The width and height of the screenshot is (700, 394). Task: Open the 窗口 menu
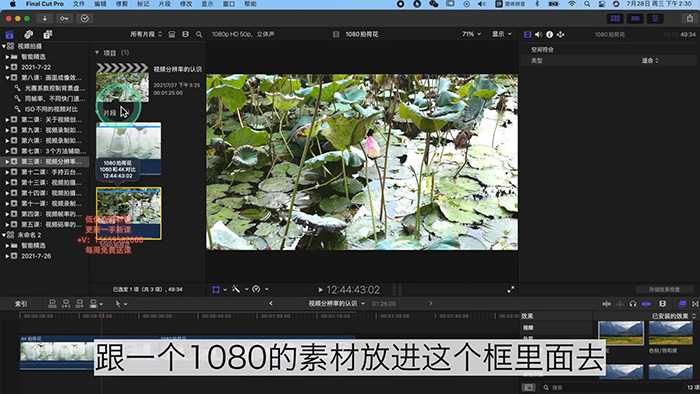[229, 4]
